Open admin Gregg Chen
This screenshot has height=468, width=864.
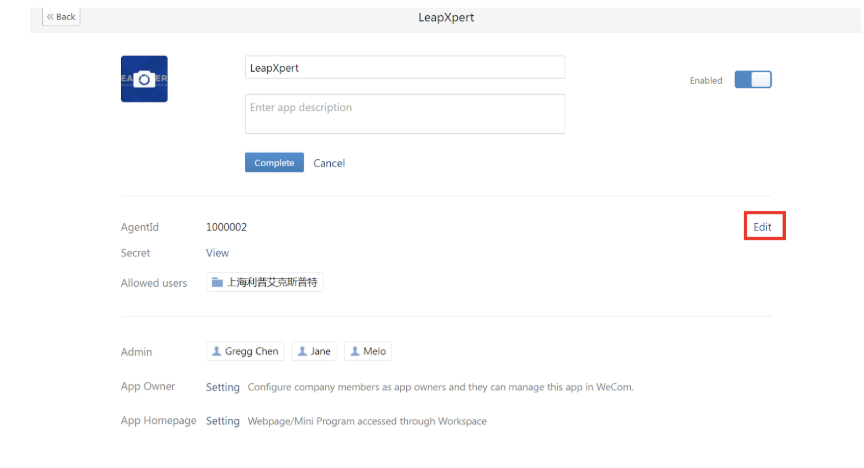click(245, 351)
